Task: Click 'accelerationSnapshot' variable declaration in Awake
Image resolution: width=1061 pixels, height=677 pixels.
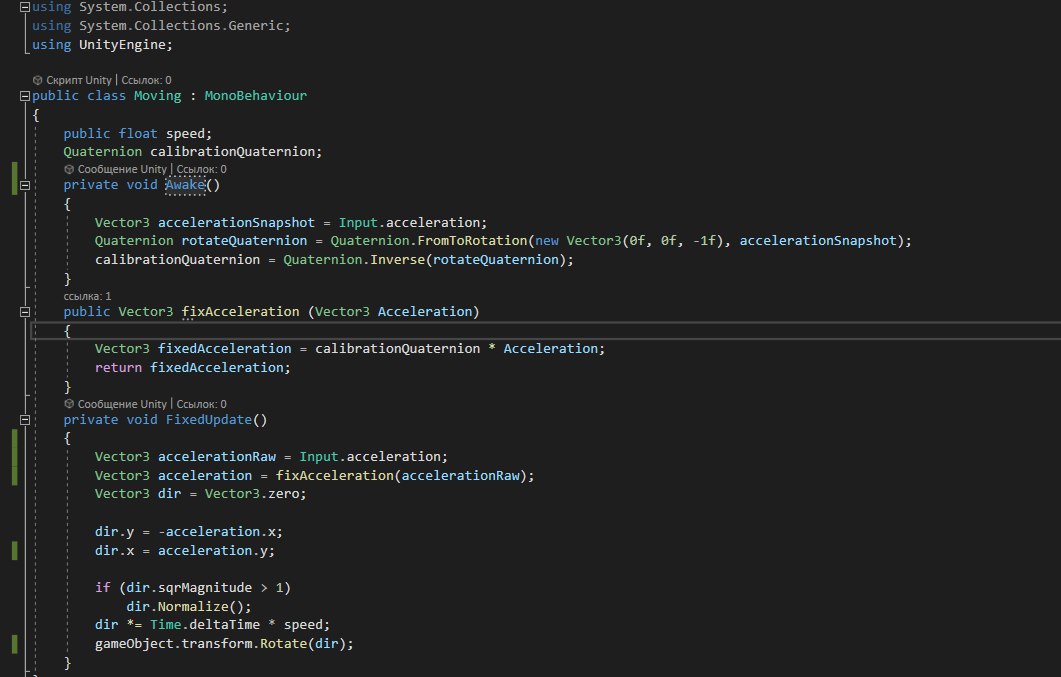Action: pos(236,223)
